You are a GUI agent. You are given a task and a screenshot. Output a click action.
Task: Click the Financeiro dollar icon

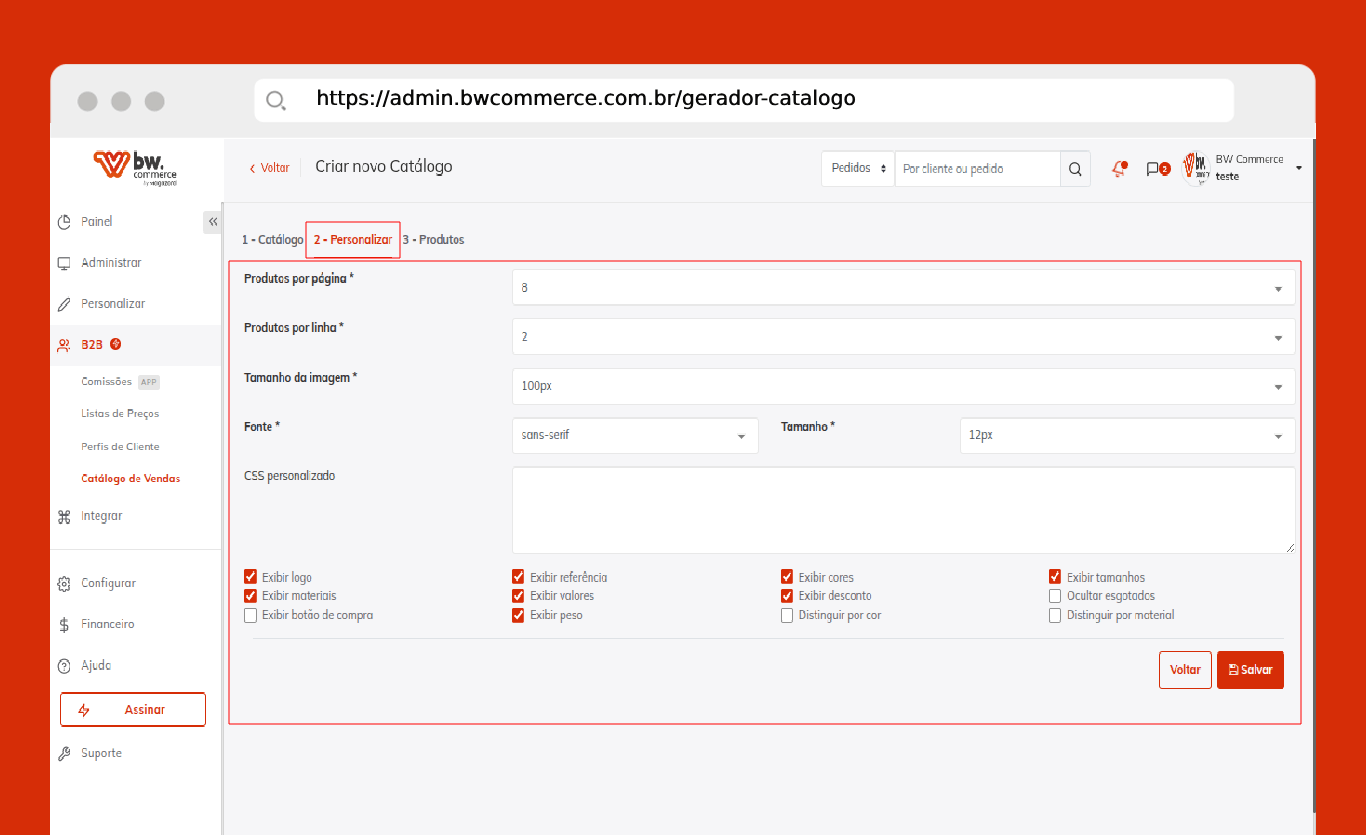pyautogui.click(x=64, y=625)
